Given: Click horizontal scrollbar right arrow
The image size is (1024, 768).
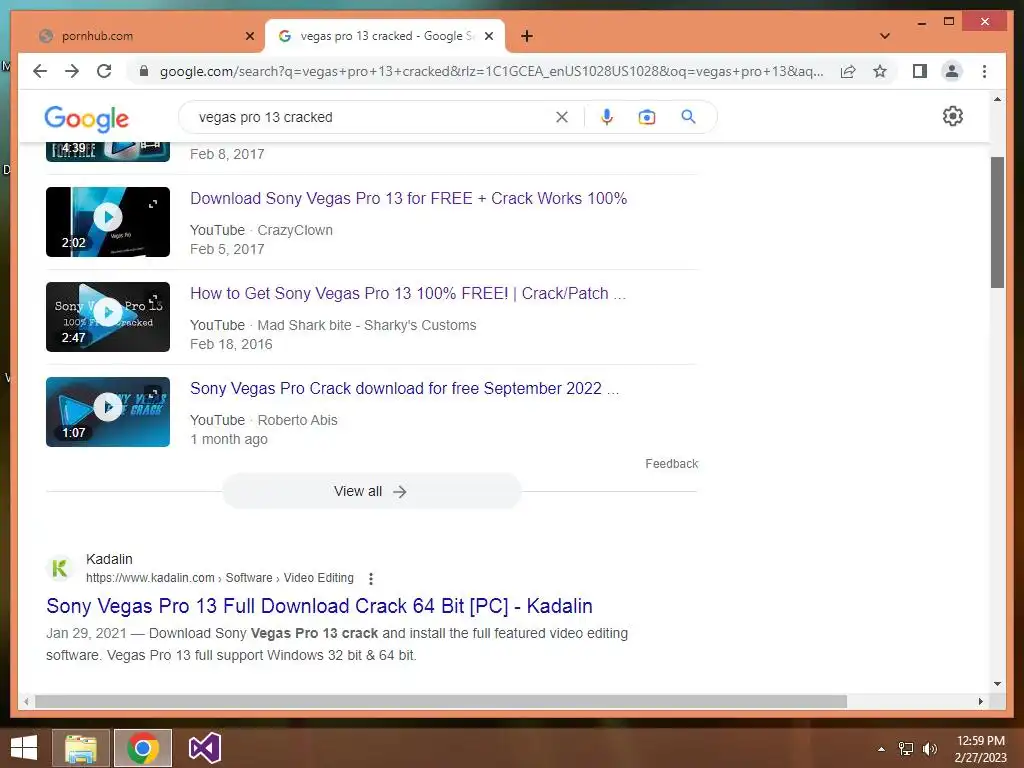Looking at the screenshot, I should 980,701.
